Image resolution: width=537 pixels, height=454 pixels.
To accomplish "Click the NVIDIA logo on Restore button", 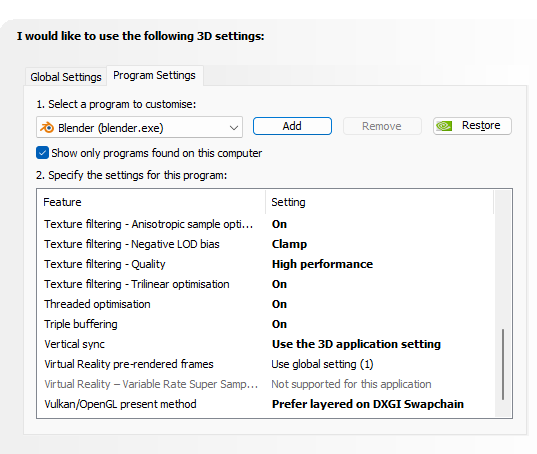I will (x=444, y=126).
